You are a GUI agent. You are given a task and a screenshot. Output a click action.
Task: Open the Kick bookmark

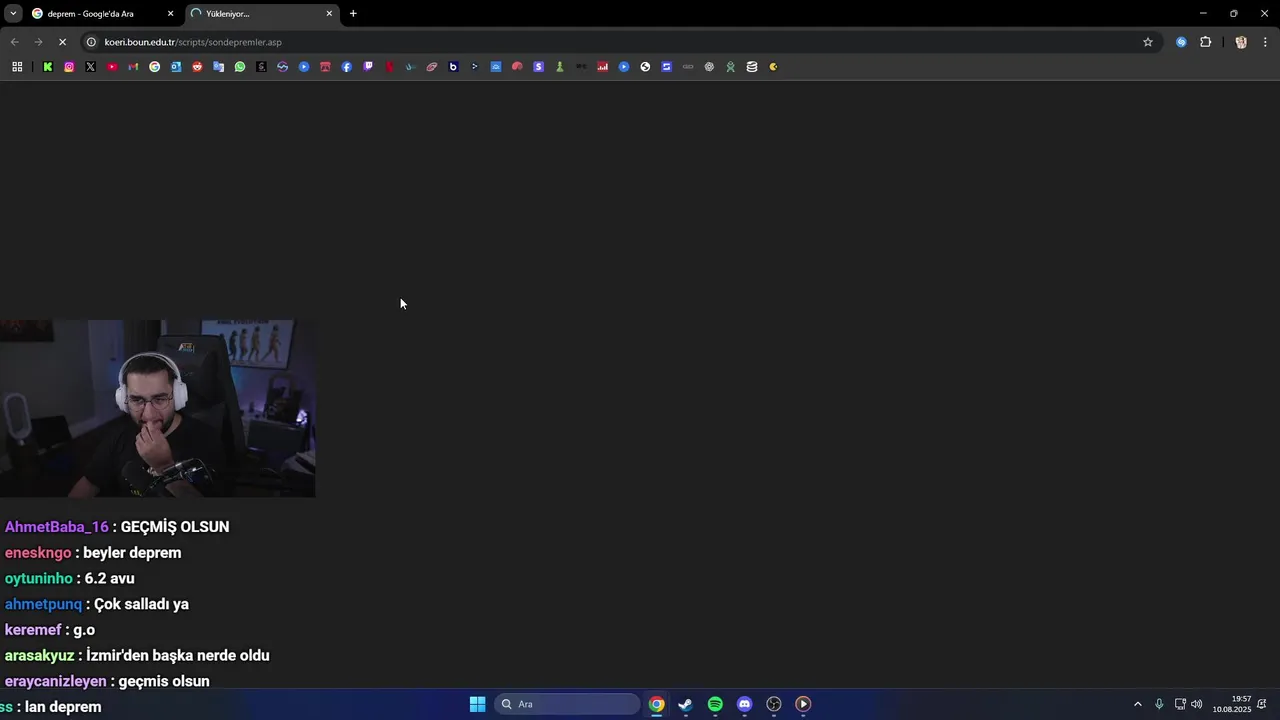coord(47,67)
